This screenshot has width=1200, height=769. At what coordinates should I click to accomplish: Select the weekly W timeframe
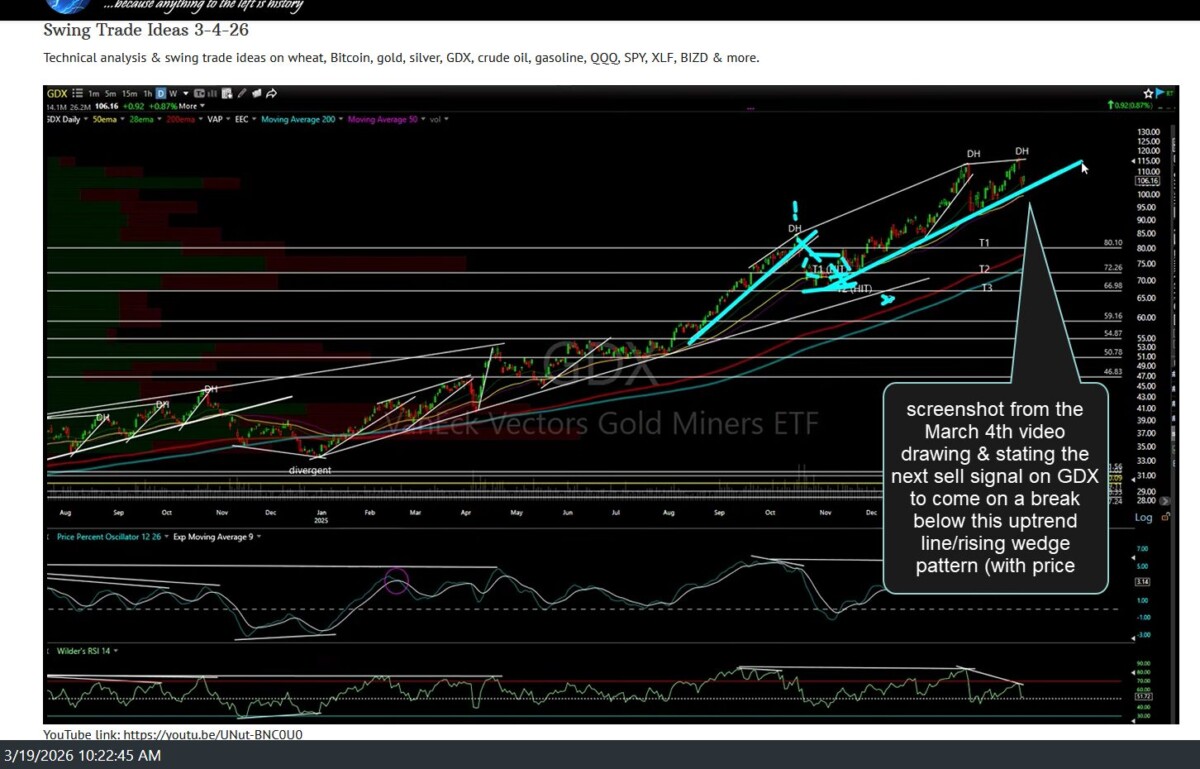[x=173, y=93]
